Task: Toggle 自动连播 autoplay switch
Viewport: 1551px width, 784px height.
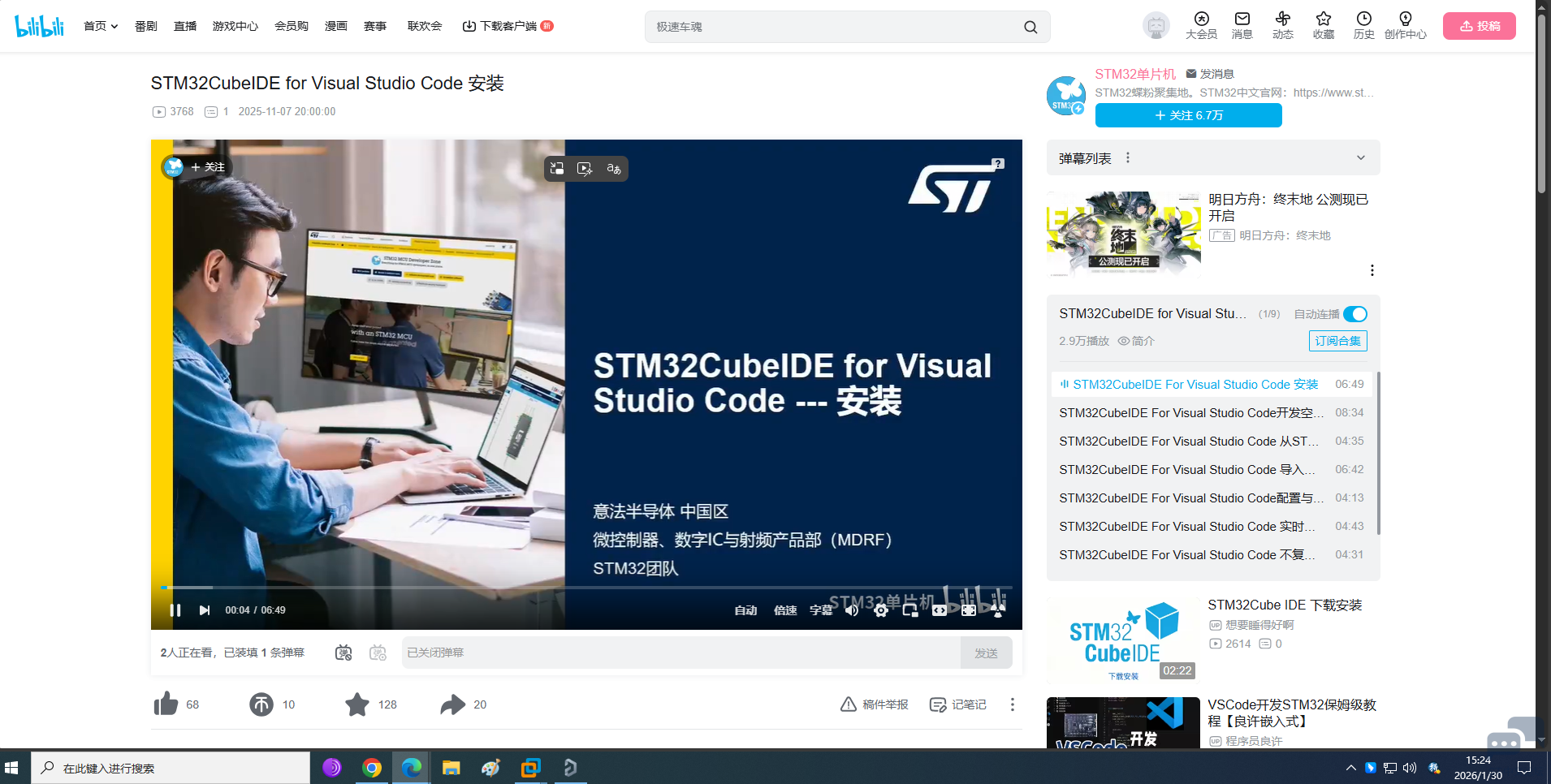Action: tap(1355, 314)
